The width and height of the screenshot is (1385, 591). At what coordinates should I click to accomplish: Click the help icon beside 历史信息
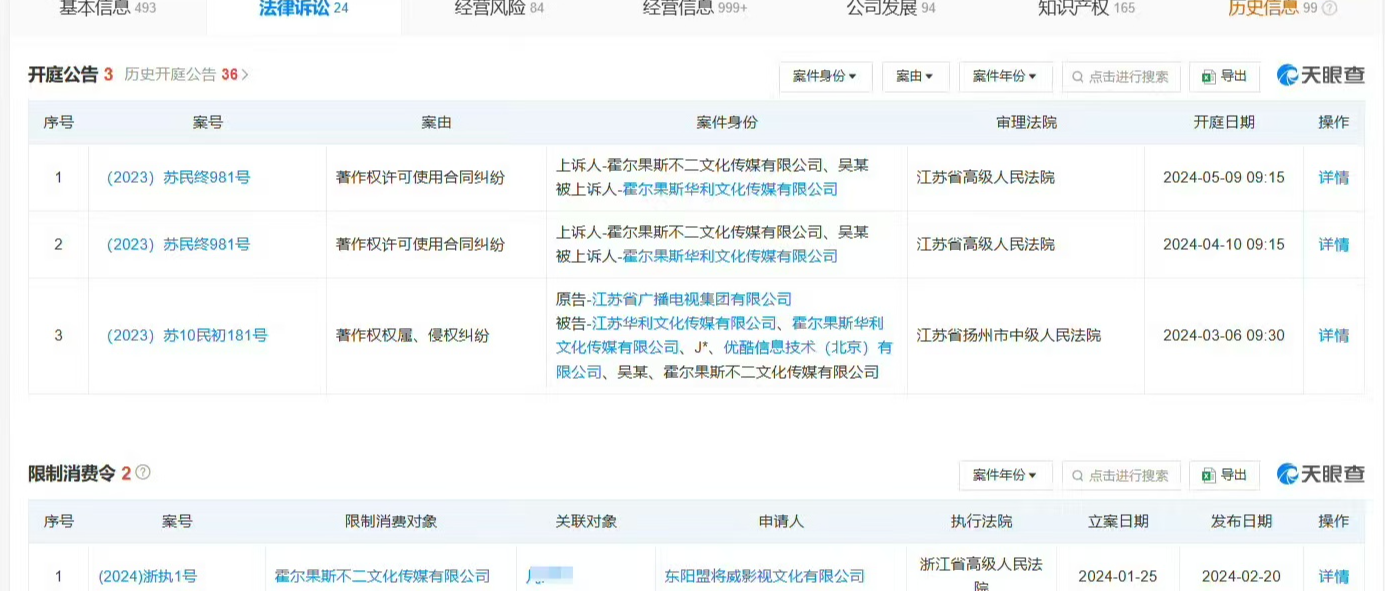(1329, 8)
